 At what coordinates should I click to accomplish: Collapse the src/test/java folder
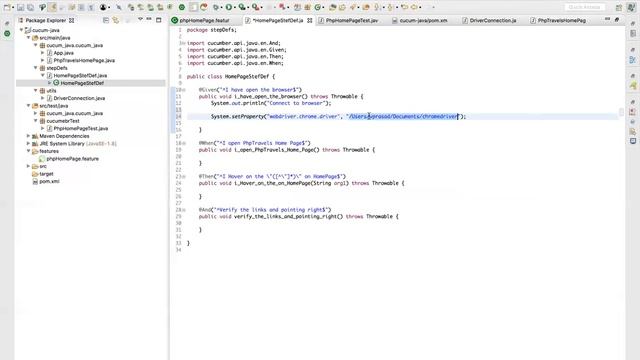(29, 106)
